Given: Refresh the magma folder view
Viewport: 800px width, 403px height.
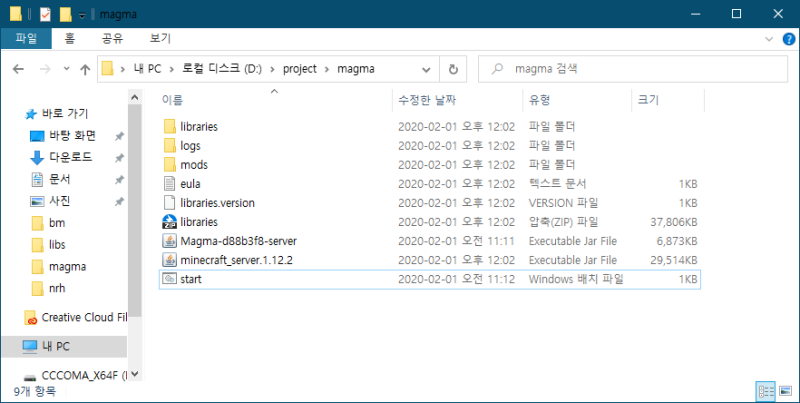Looking at the screenshot, I should [453, 69].
